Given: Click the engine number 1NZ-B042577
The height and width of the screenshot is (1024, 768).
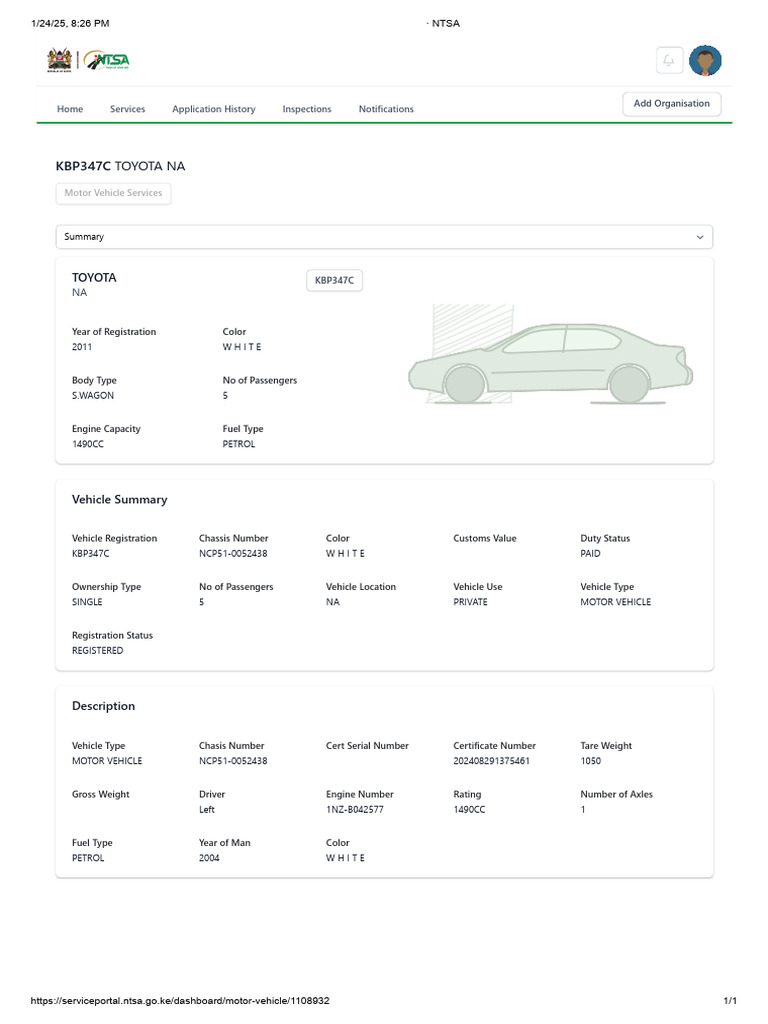Looking at the screenshot, I should coord(354,810).
